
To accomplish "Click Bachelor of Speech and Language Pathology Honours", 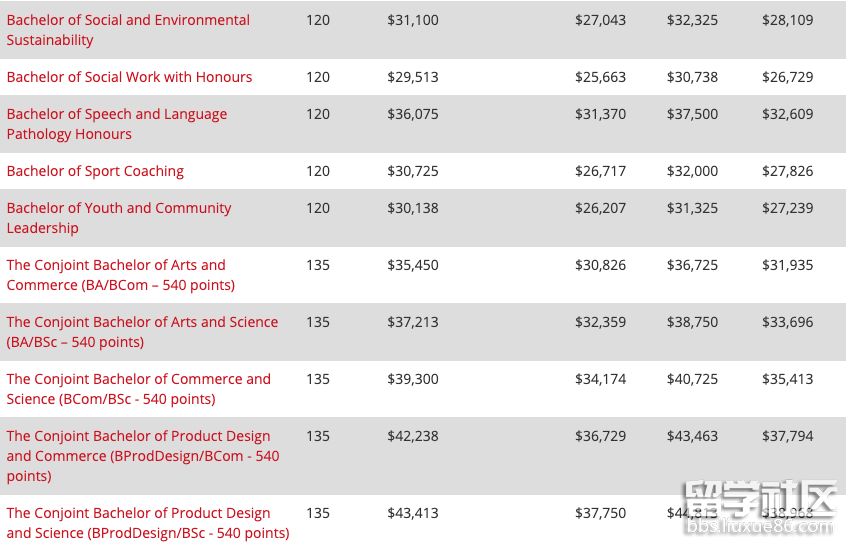I will (117, 124).
